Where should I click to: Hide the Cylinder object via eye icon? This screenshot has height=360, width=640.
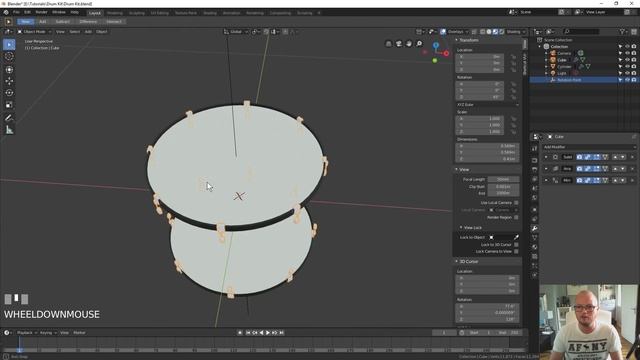pyautogui.click(x=627, y=67)
